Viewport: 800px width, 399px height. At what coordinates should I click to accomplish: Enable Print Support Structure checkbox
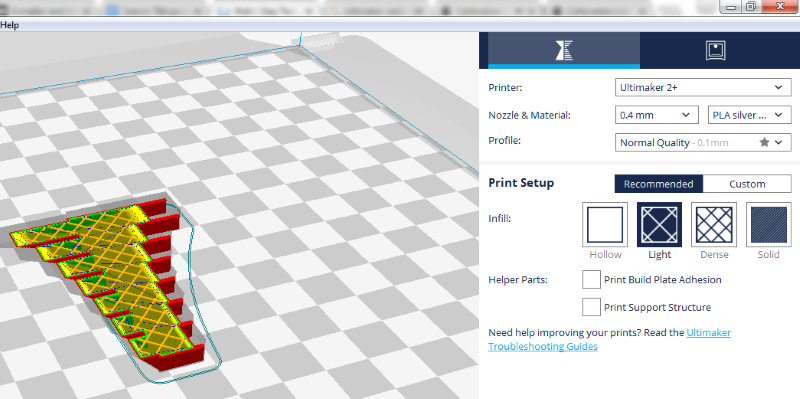(x=591, y=307)
